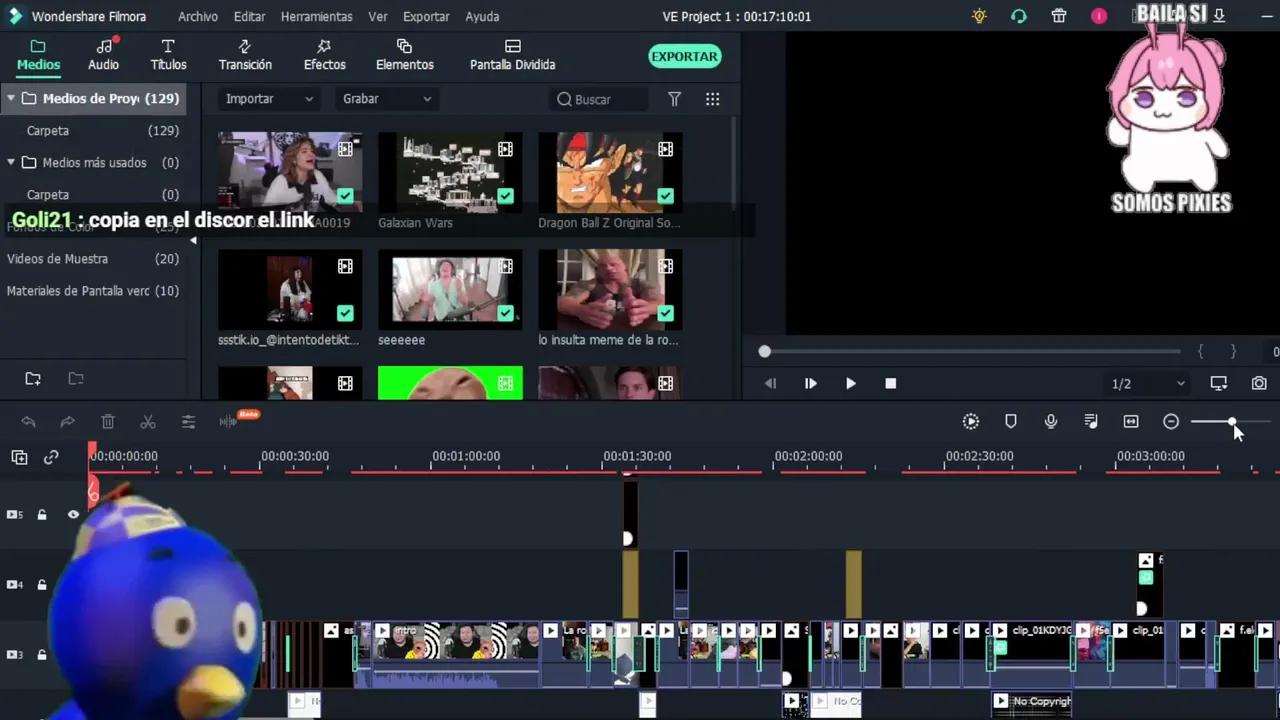Image resolution: width=1280 pixels, height=720 pixels.
Task: Click the microphone voiceover icon
Action: pos(1050,422)
